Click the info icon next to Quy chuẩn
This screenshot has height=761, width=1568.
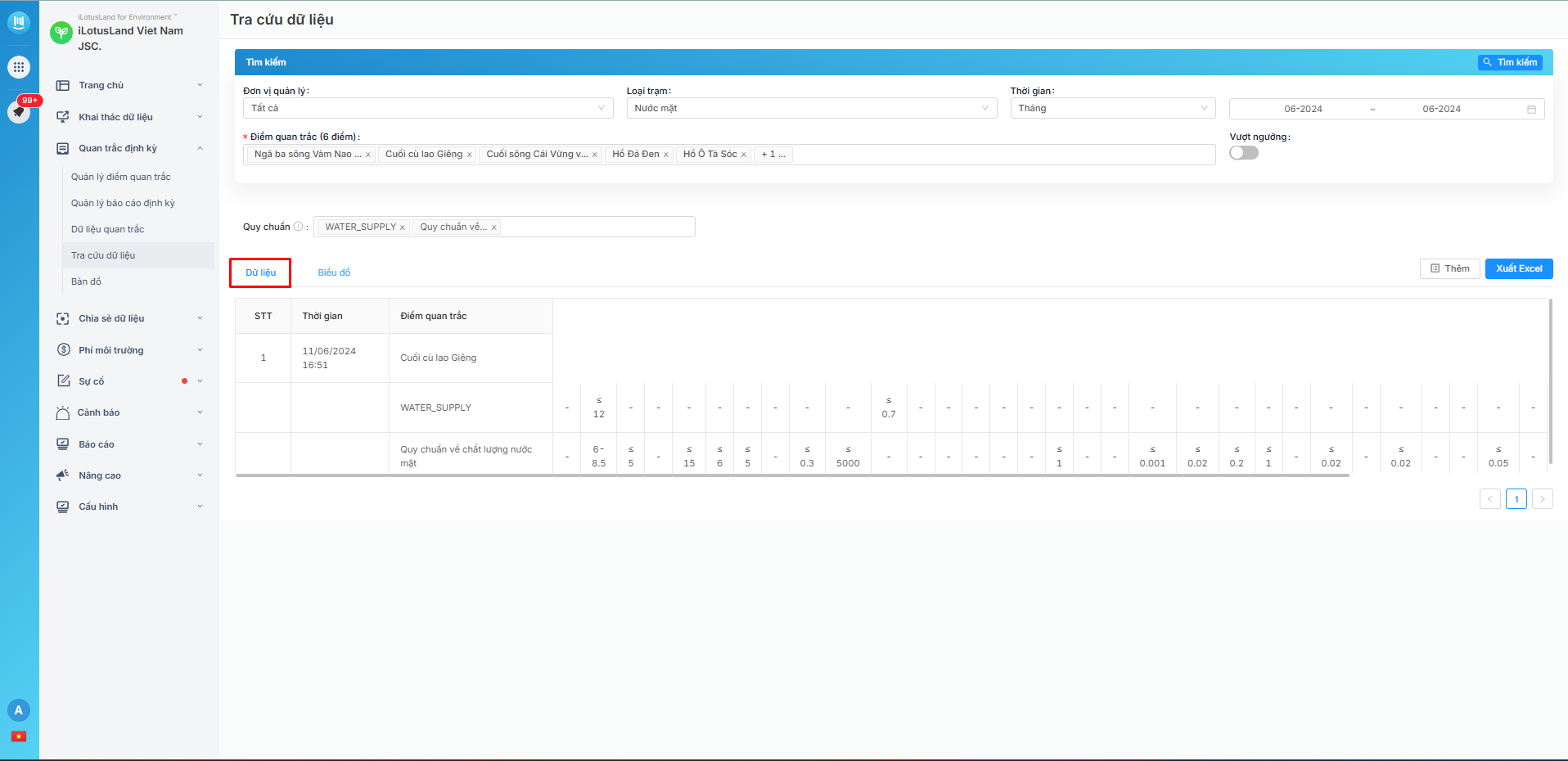coord(298,227)
